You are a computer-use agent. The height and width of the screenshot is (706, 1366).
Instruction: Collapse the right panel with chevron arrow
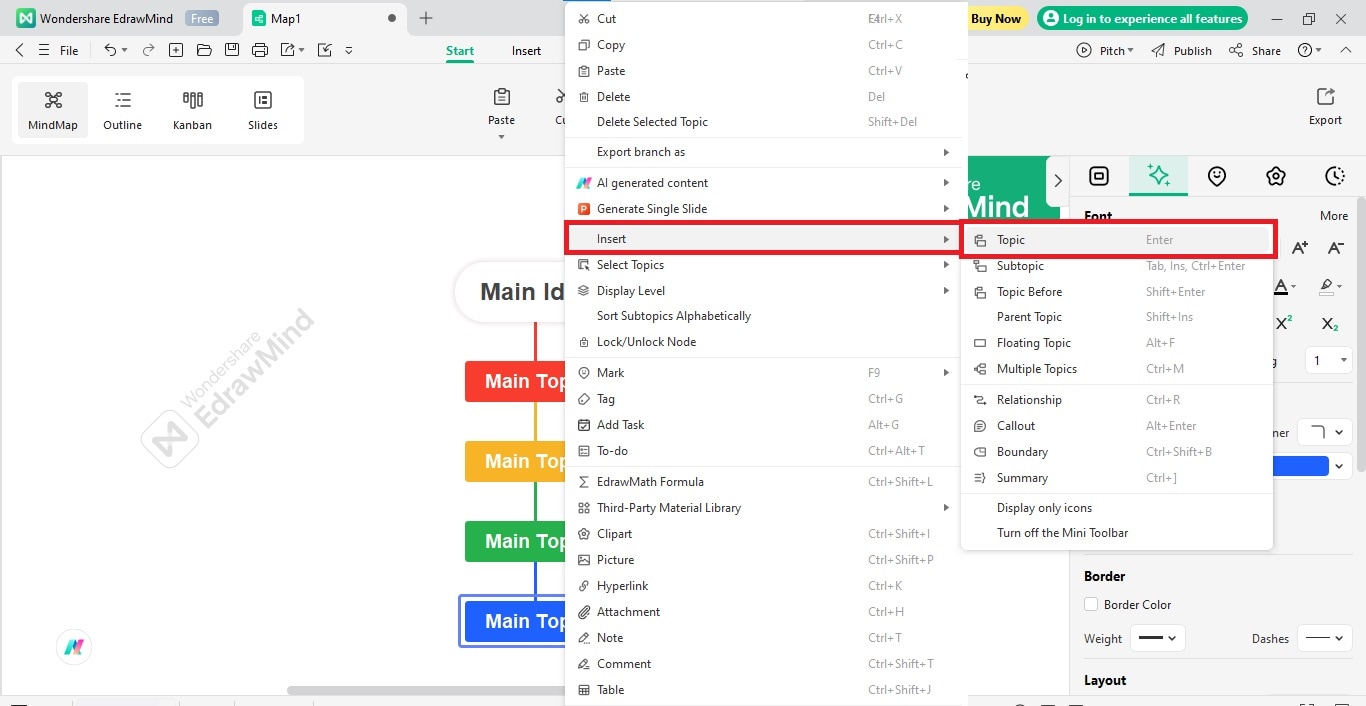[x=1058, y=181]
